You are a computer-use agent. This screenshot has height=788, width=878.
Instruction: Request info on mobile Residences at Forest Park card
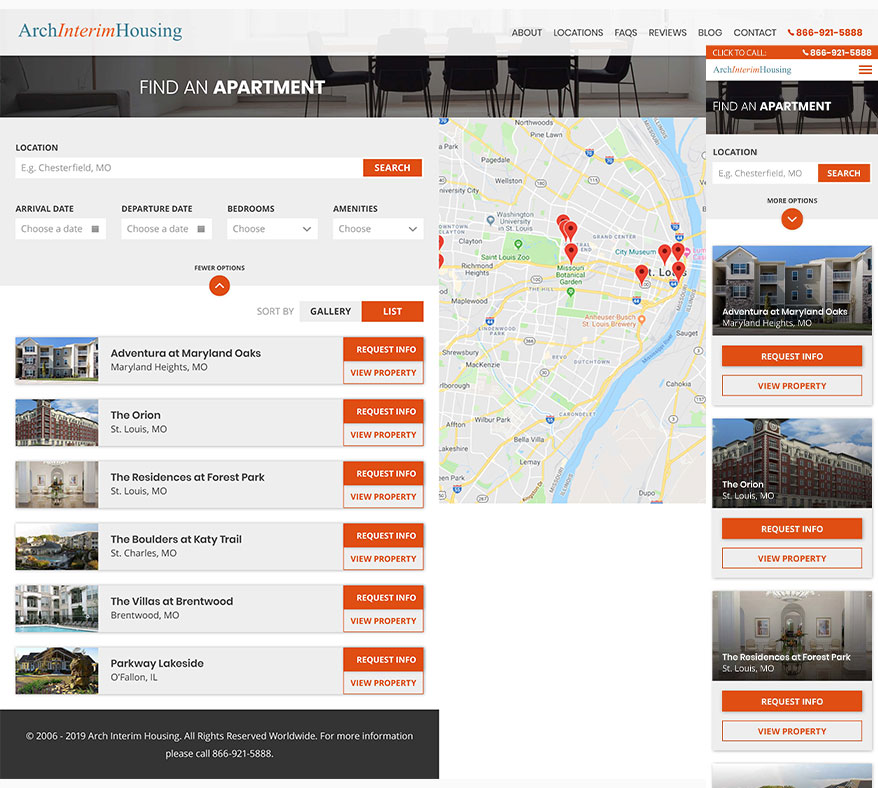[x=792, y=702]
